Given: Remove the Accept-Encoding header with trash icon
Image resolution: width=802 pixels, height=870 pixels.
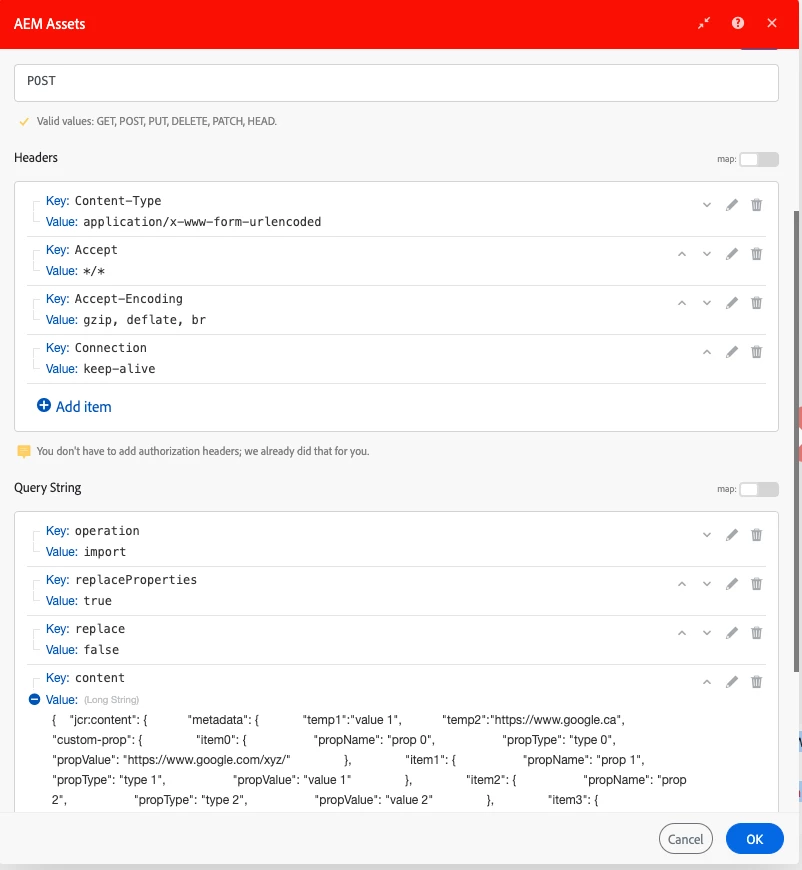Looking at the screenshot, I should coord(756,303).
